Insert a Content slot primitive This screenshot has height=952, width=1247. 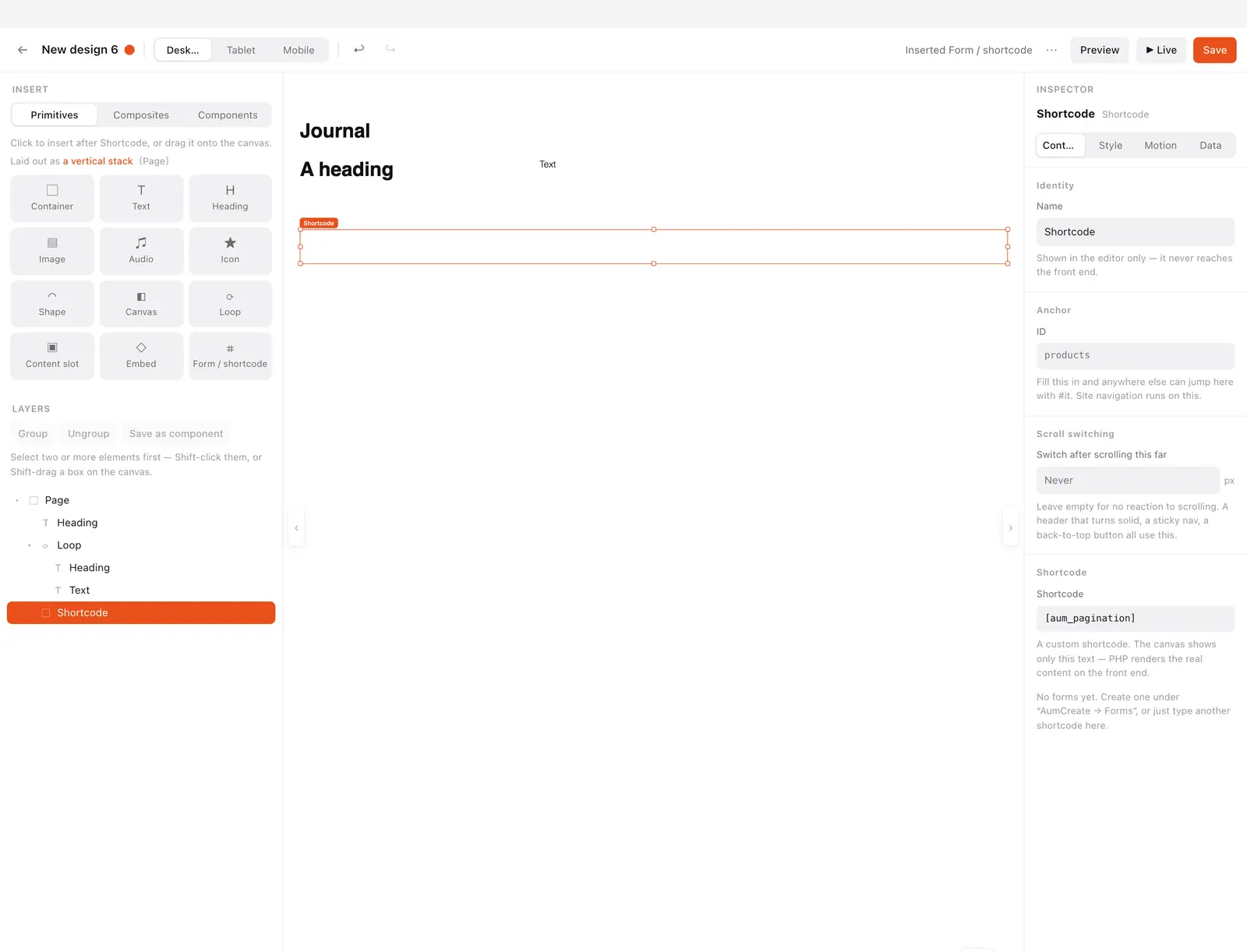(52, 356)
